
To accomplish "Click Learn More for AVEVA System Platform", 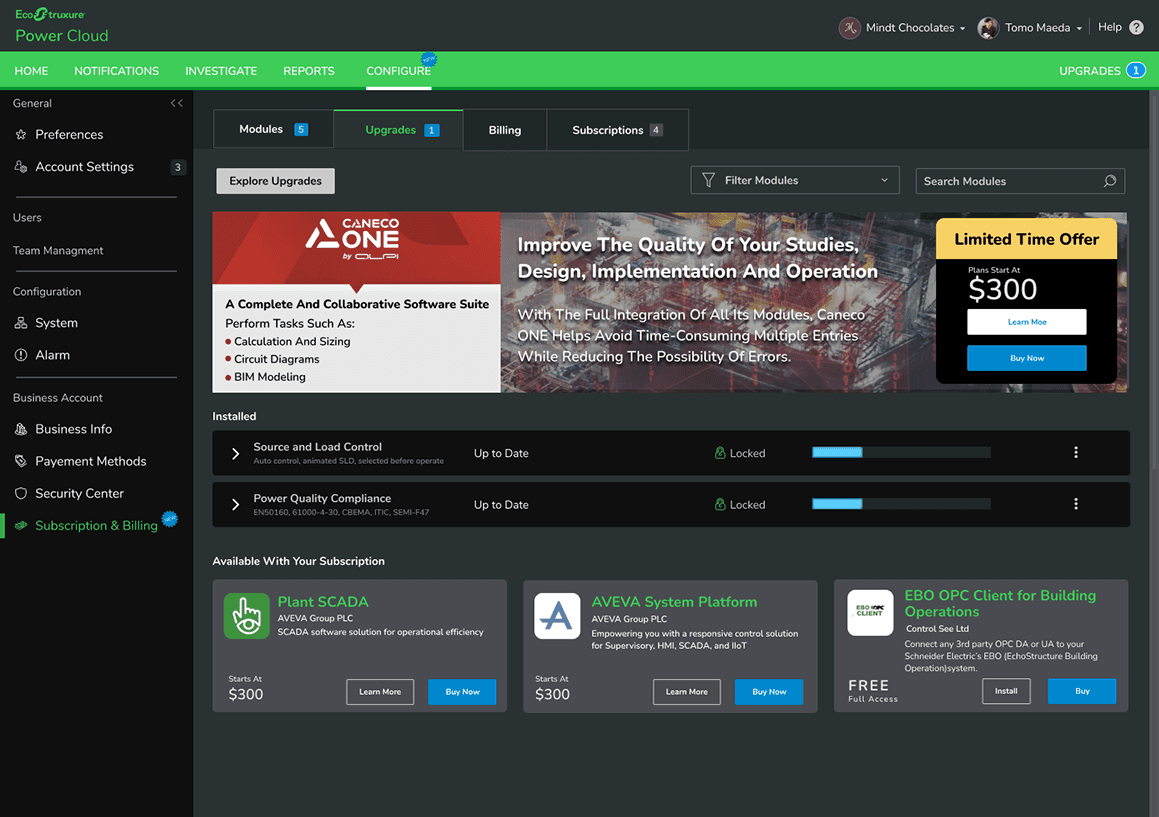I will click(x=687, y=692).
